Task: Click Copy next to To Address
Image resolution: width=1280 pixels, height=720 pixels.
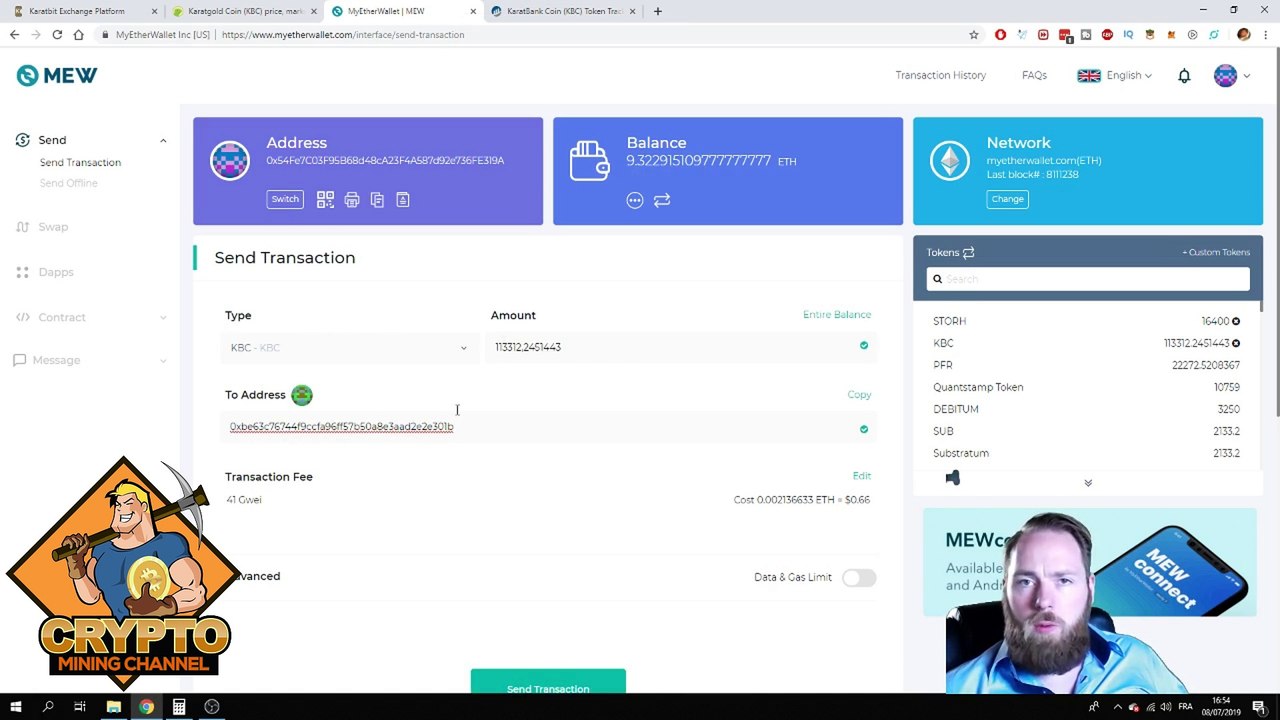Action: 859,395
